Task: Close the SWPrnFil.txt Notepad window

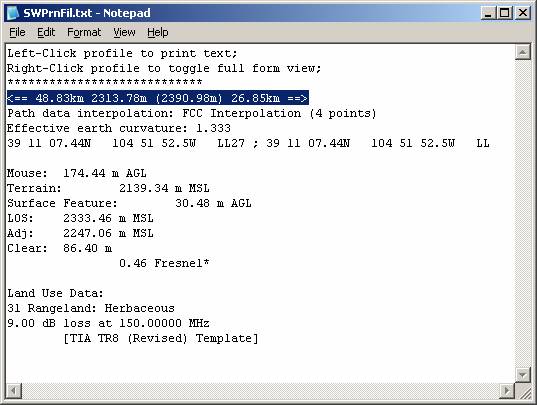Action: click(523, 13)
